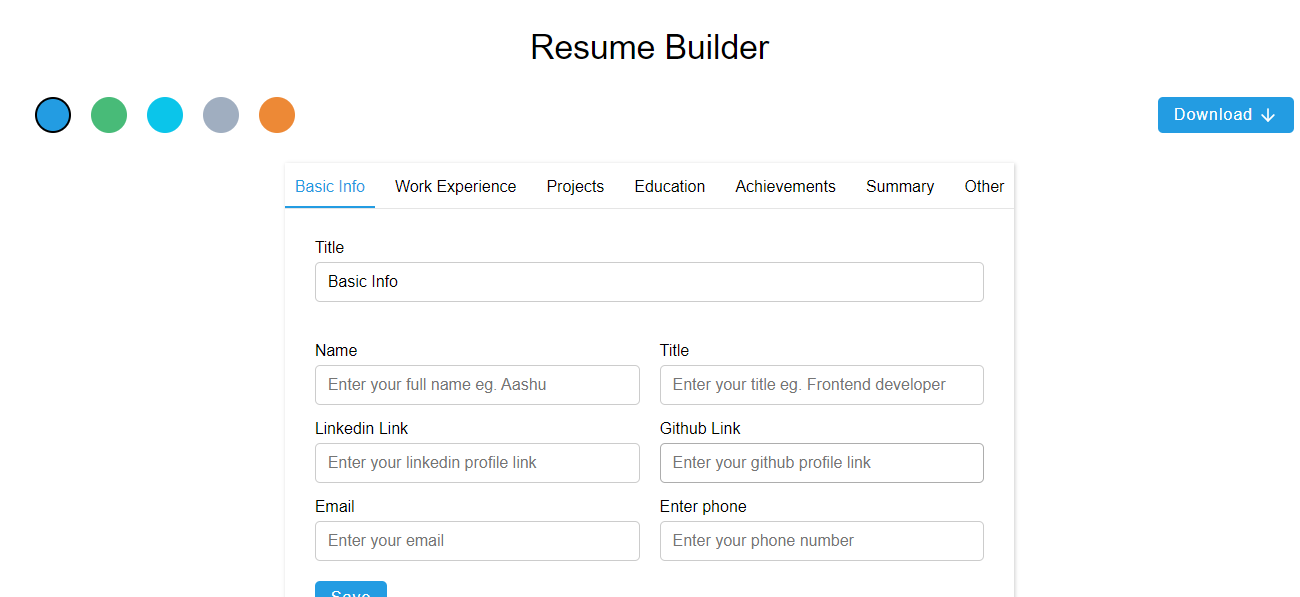Viewport: 1300px width, 597px height.
Task: Select the Other tab
Action: [x=984, y=186]
